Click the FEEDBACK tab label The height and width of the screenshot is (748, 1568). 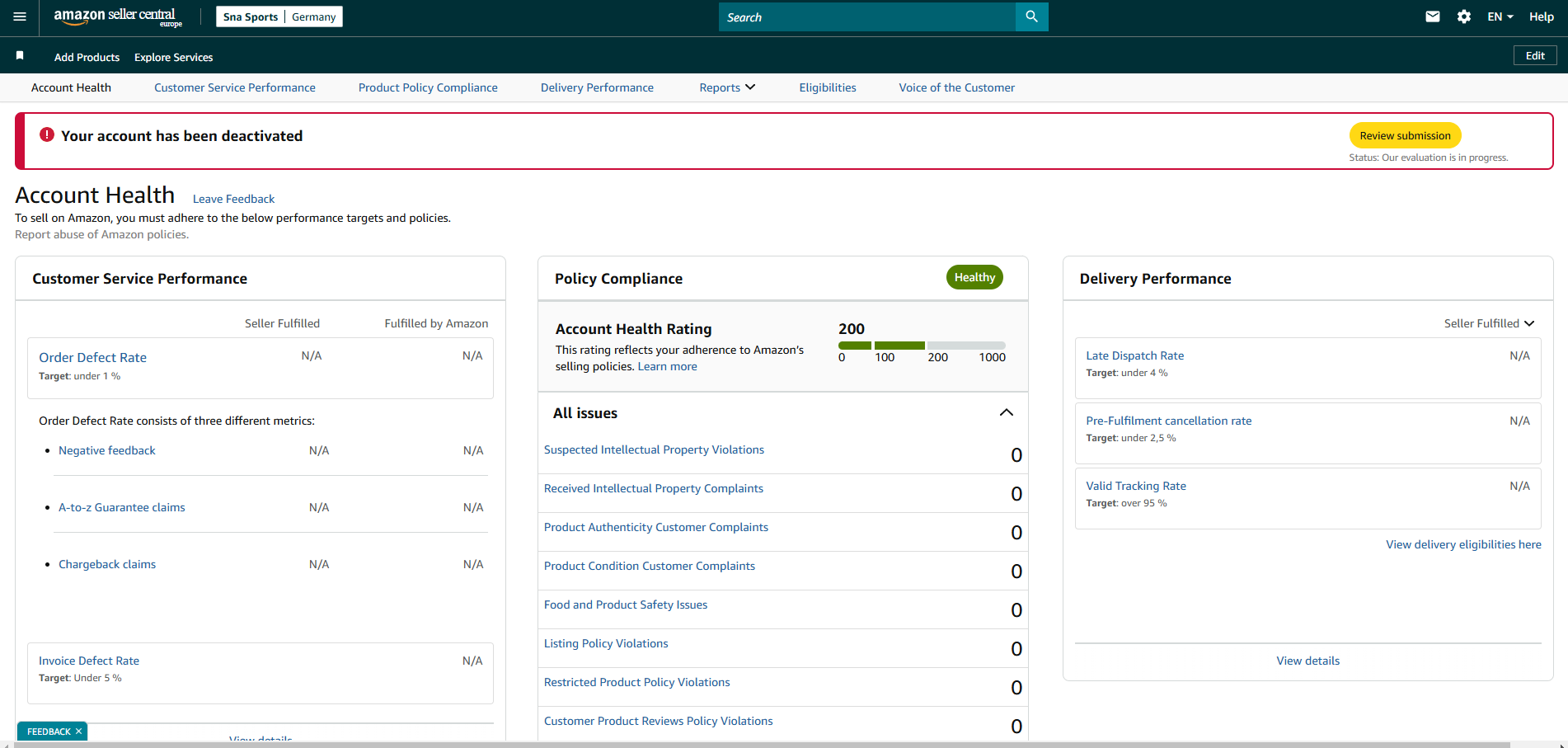coord(49,732)
